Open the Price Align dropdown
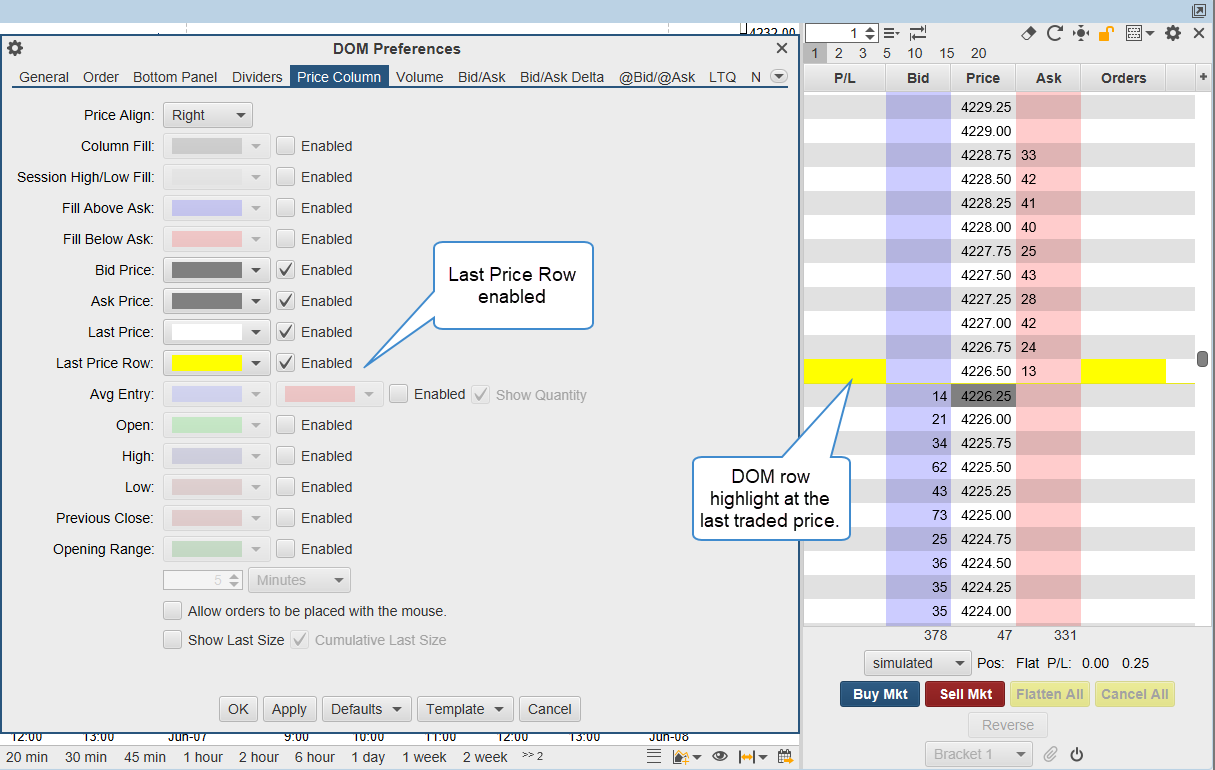The height and width of the screenshot is (770, 1215). pos(208,115)
